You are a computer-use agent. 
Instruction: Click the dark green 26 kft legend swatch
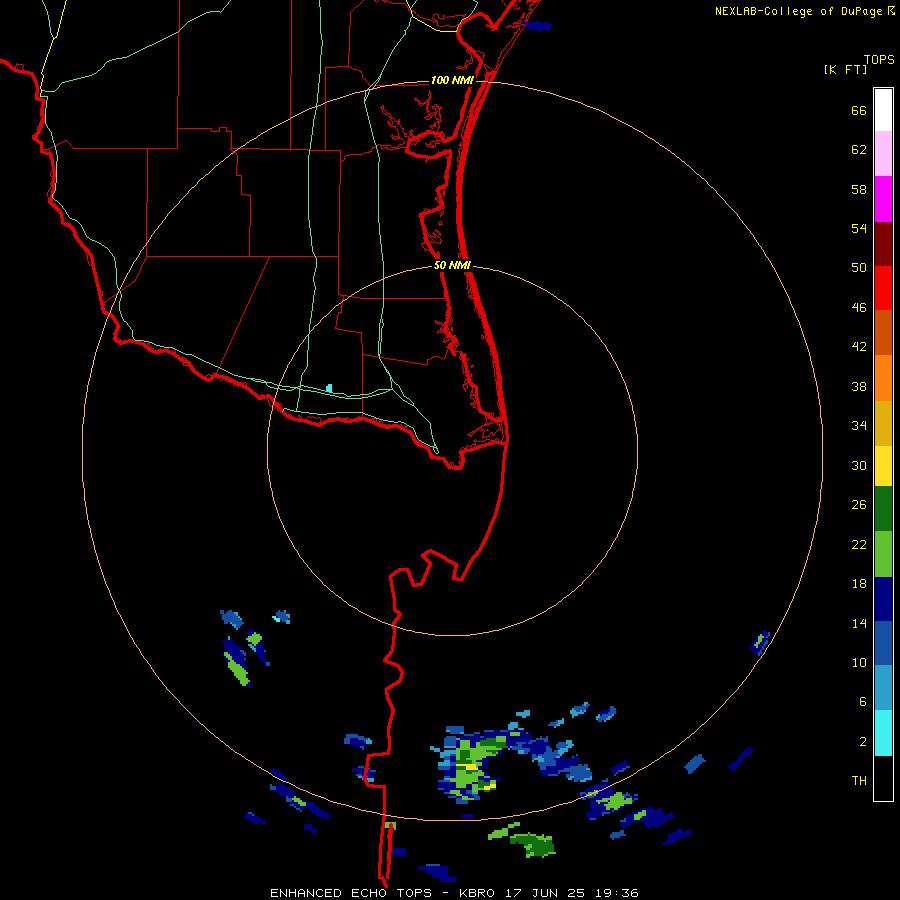tap(883, 509)
